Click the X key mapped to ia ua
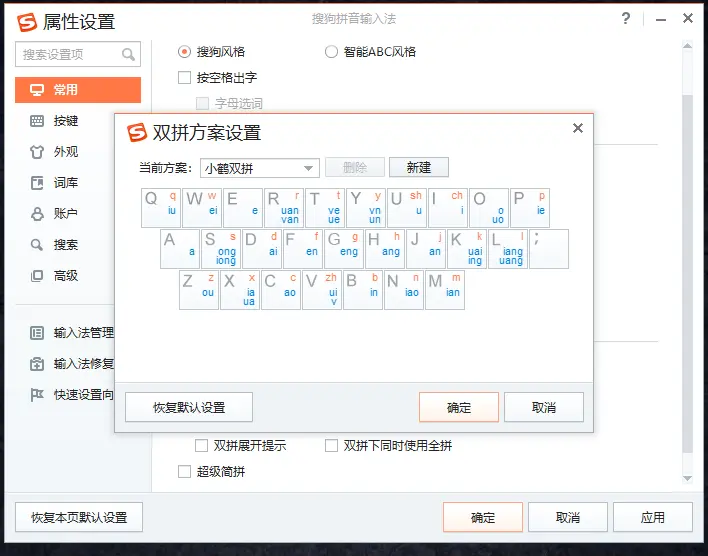This screenshot has height=556, width=708. point(240,290)
